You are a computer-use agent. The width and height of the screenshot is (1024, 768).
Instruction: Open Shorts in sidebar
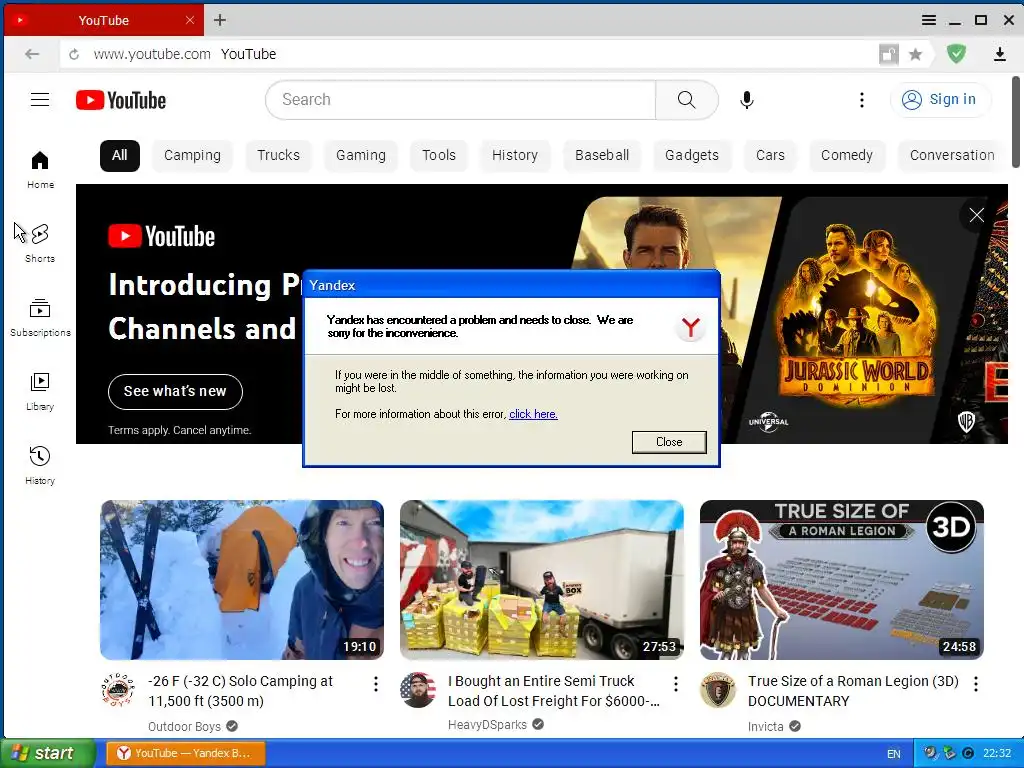coord(40,243)
